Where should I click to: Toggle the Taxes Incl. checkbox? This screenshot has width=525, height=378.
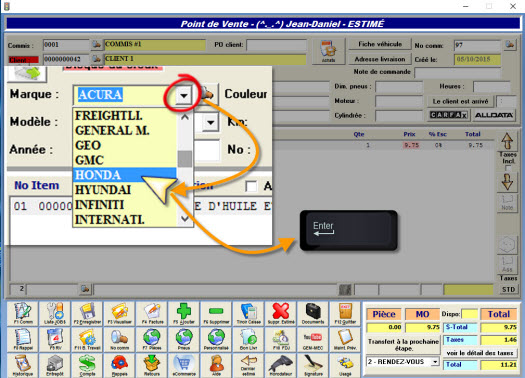508,168
